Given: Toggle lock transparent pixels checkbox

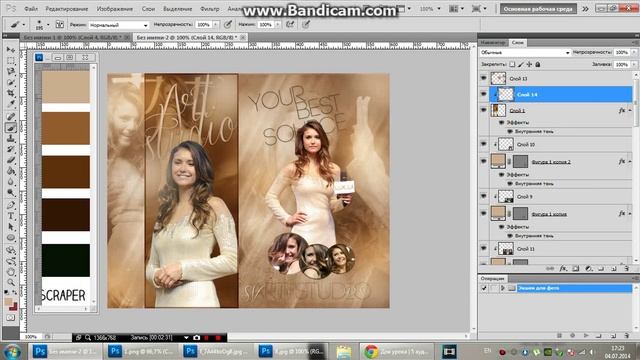Looking at the screenshot, I should pos(512,64).
